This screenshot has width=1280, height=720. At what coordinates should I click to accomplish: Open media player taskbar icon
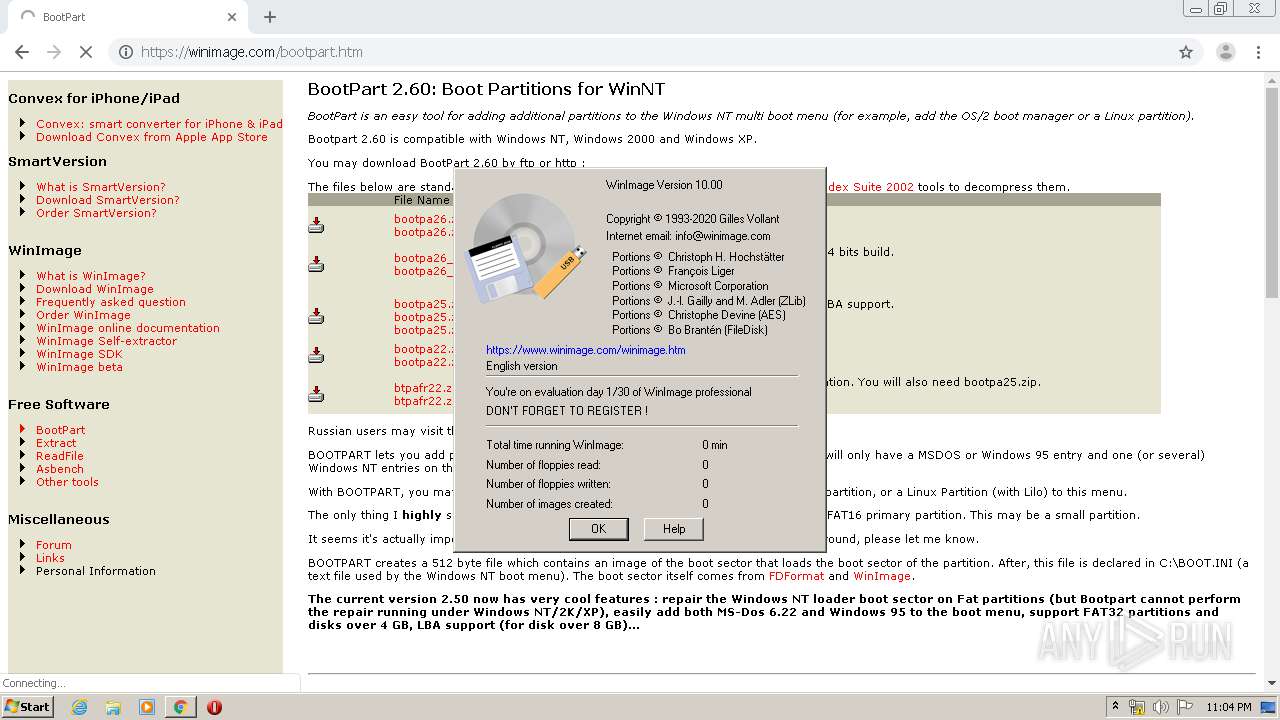(x=147, y=707)
